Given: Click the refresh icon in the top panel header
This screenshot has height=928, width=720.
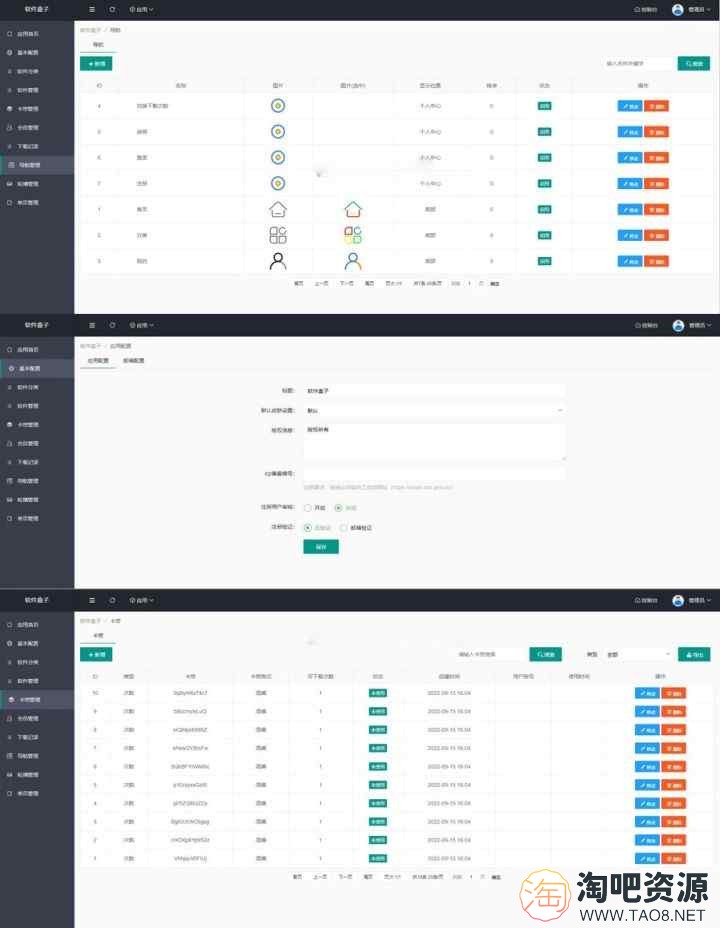Looking at the screenshot, I should click(112, 9).
